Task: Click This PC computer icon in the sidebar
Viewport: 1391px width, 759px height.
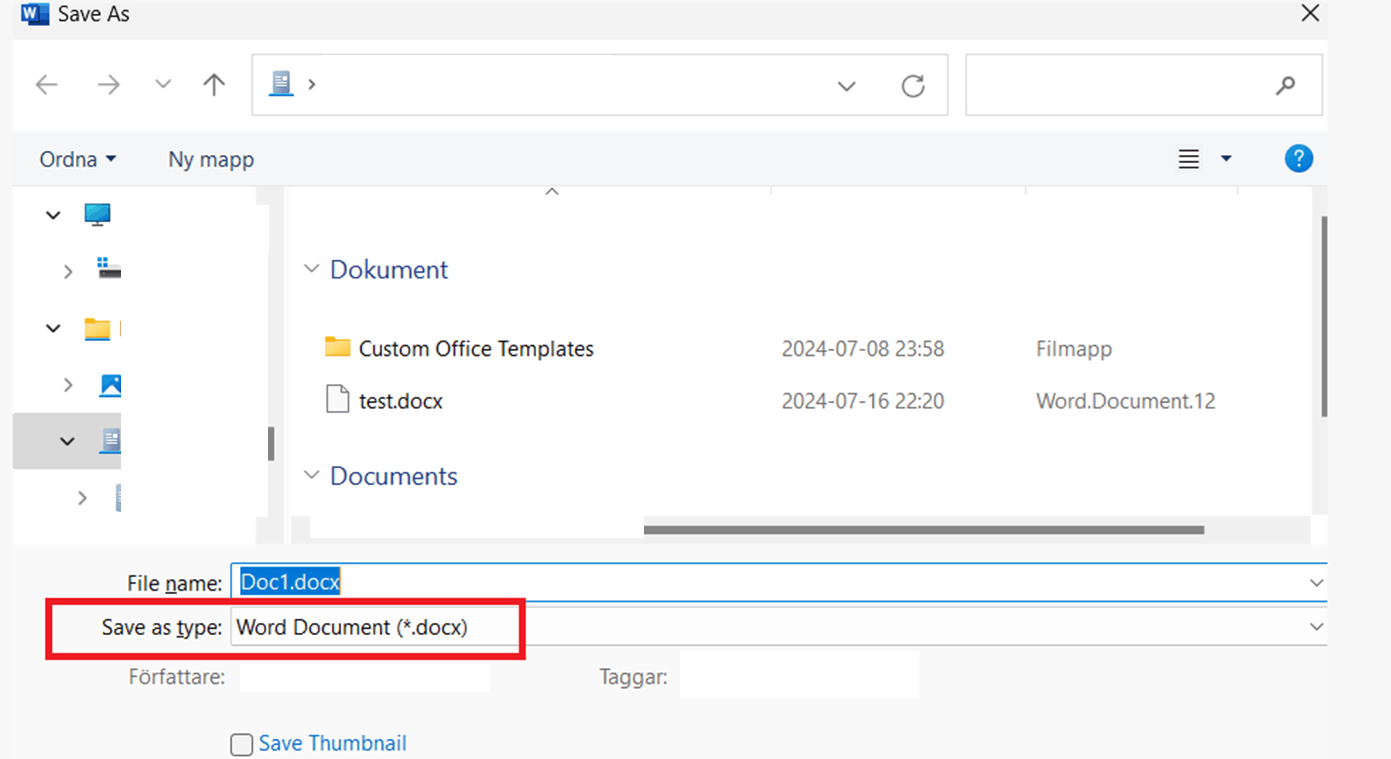Action: coord(97,214)
